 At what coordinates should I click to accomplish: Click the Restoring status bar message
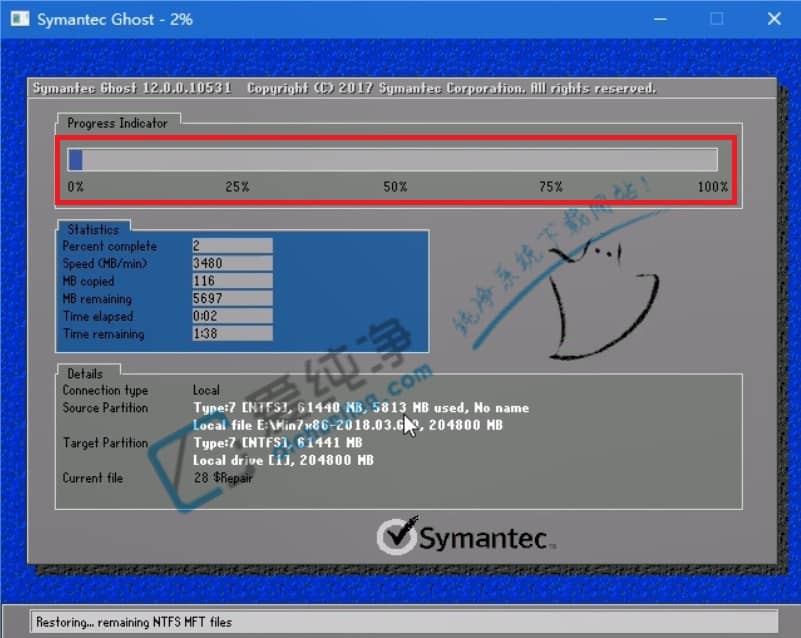pyautogui.click(x=134, y=622)
